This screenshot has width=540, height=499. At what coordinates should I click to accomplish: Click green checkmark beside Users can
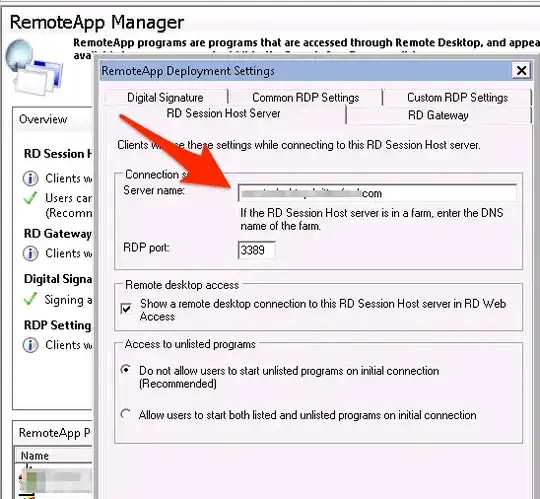pyautogui.click(x=30, y=198)
